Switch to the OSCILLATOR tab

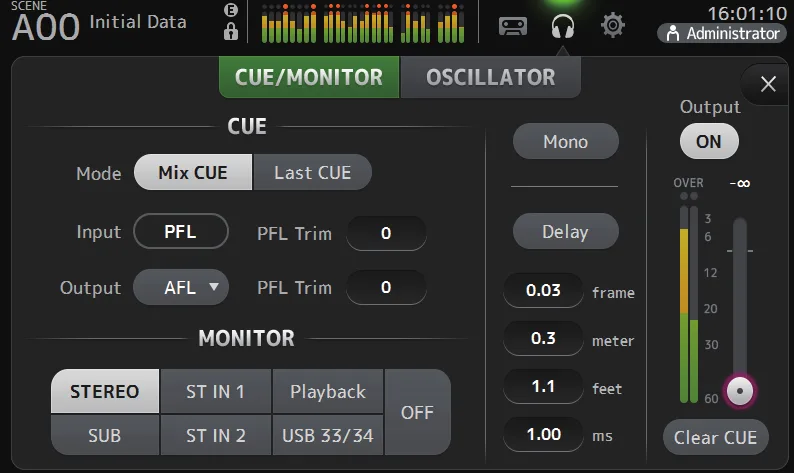tap(490, 77)
